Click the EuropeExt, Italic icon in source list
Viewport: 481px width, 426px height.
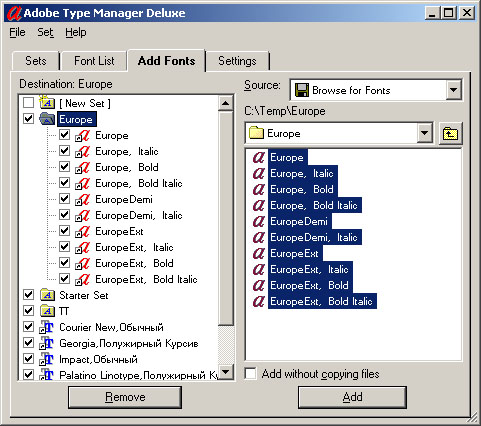(259, 269)
